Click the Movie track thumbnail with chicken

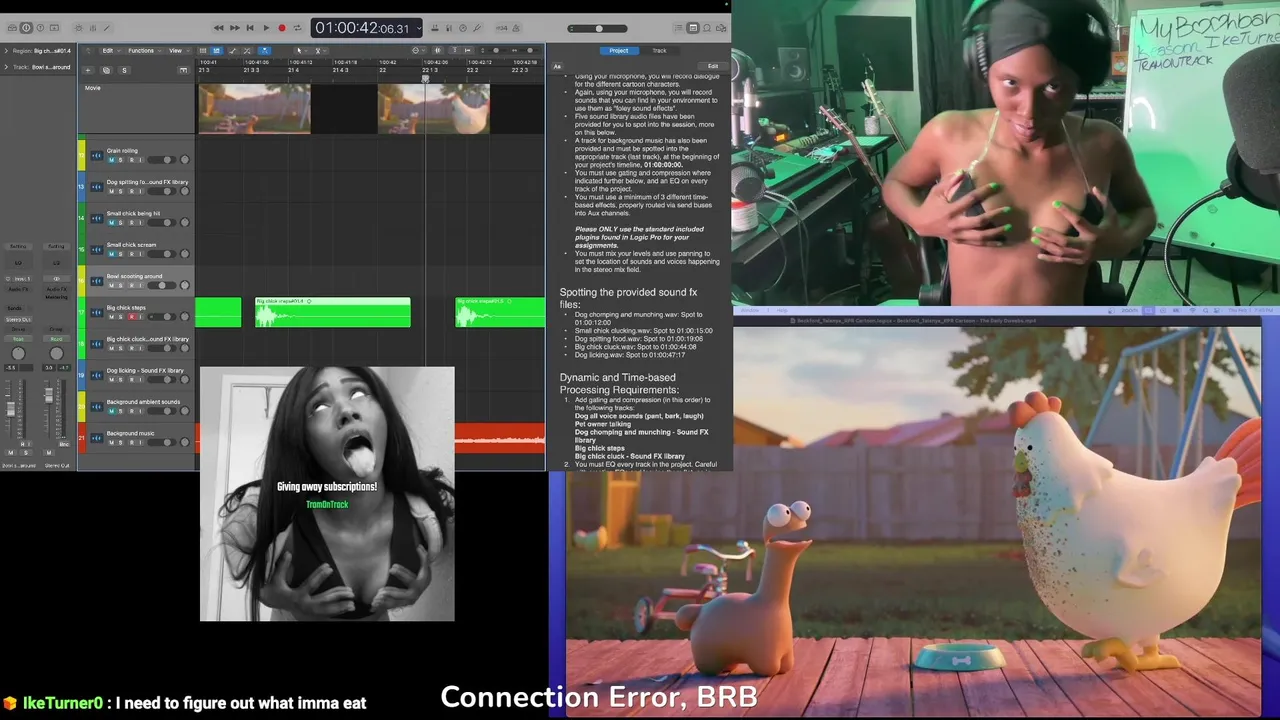coord(433,108)
